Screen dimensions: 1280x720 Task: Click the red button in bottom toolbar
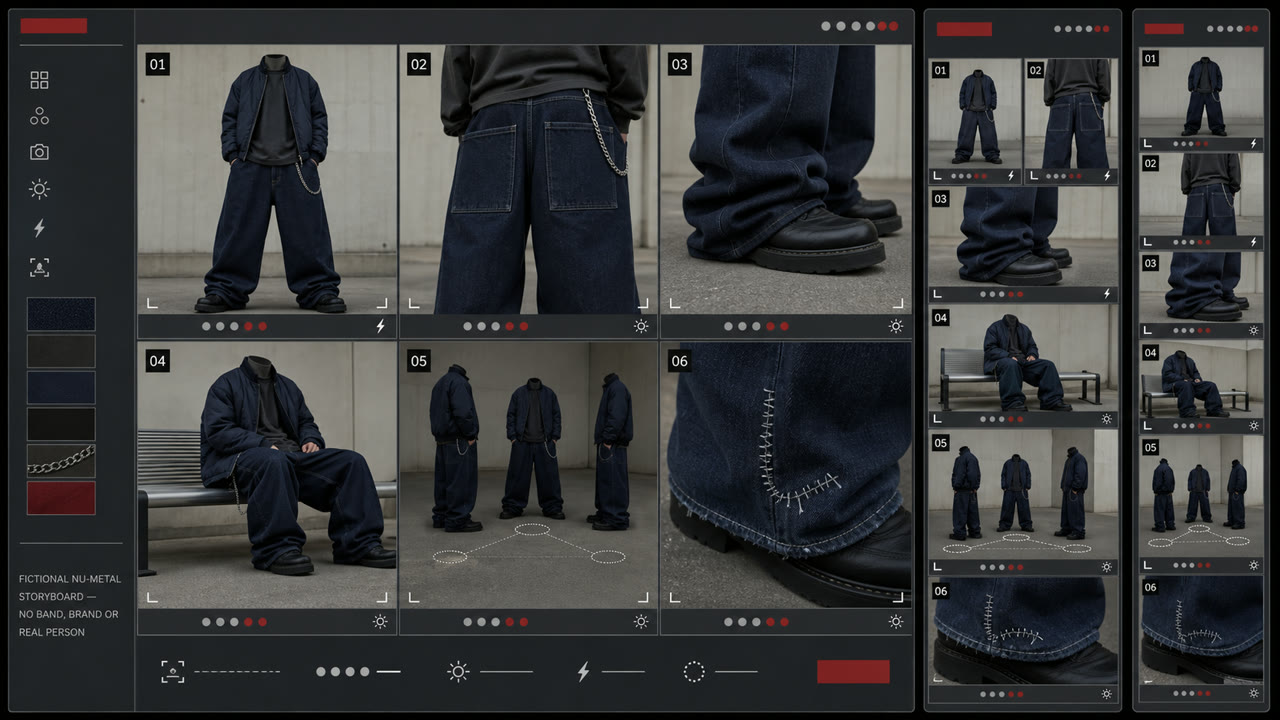pos(853,671)
